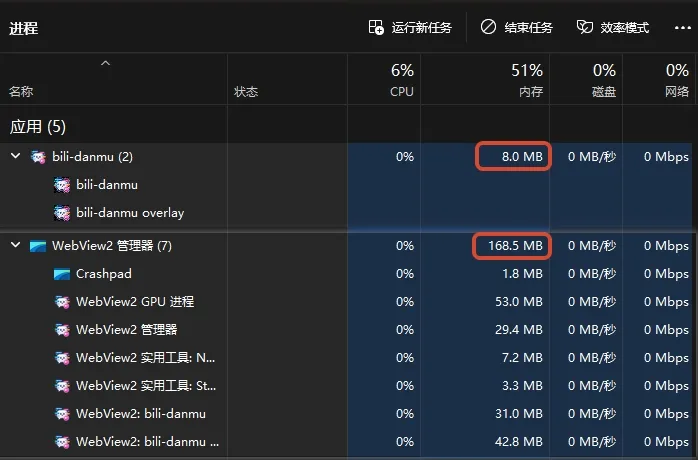The image size is (698, 460).
Task: Click the Efficiency mode leaf icon
Action: click(584, 27)
